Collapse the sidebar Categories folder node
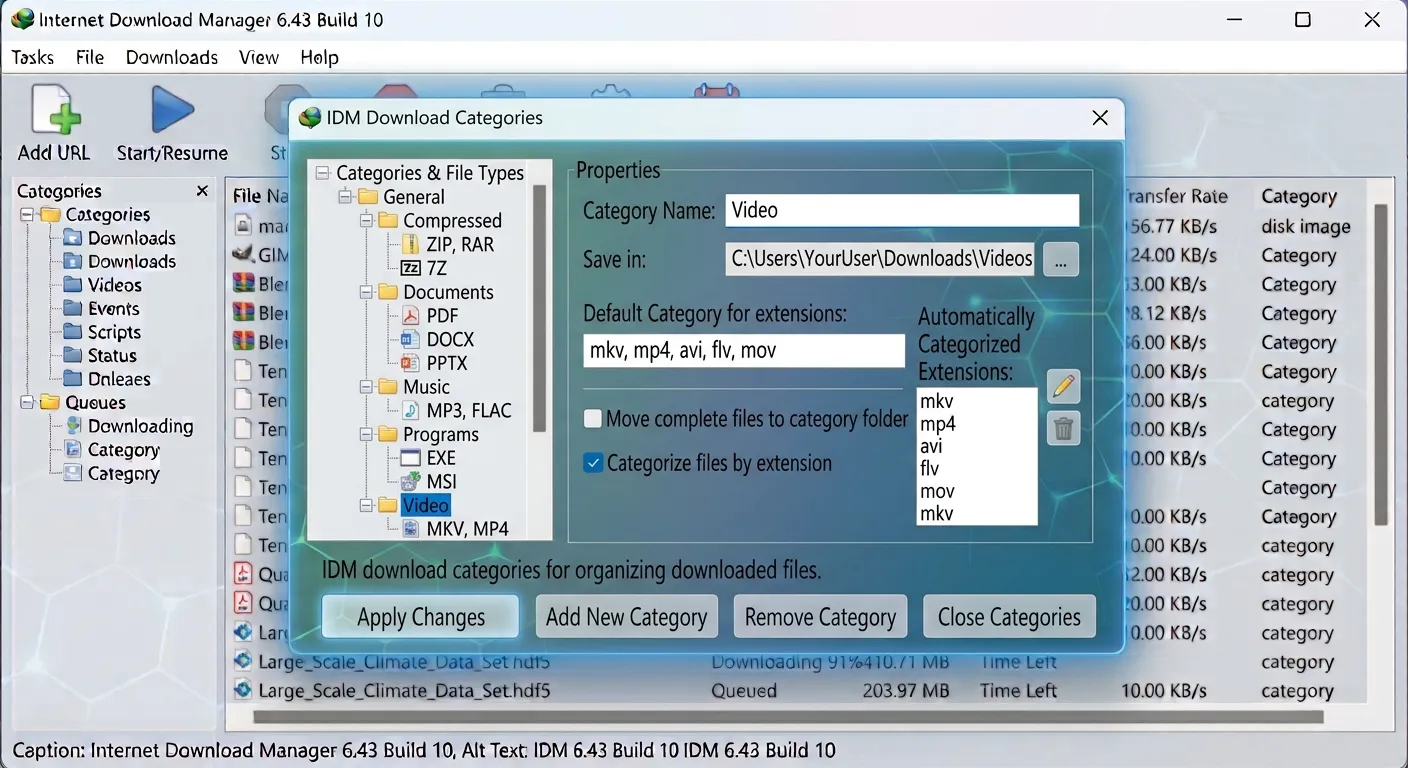 point(27,215)
